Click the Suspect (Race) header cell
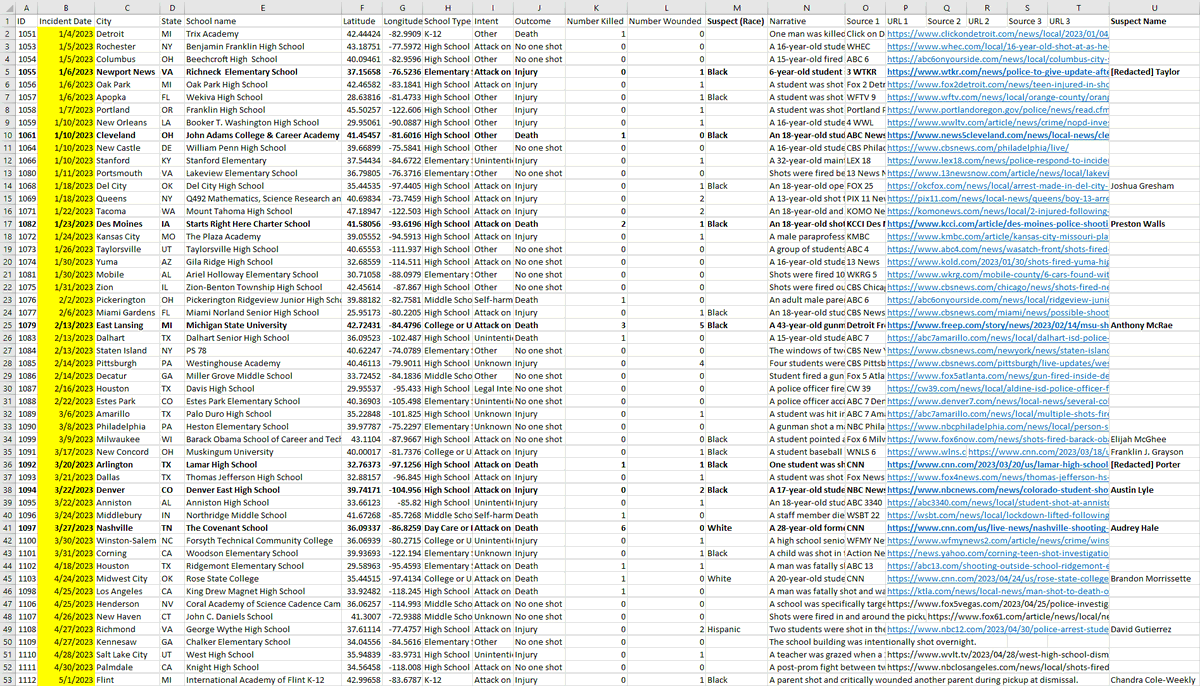This screenshot has height=686, width=1200. click(x=737, y=20)
